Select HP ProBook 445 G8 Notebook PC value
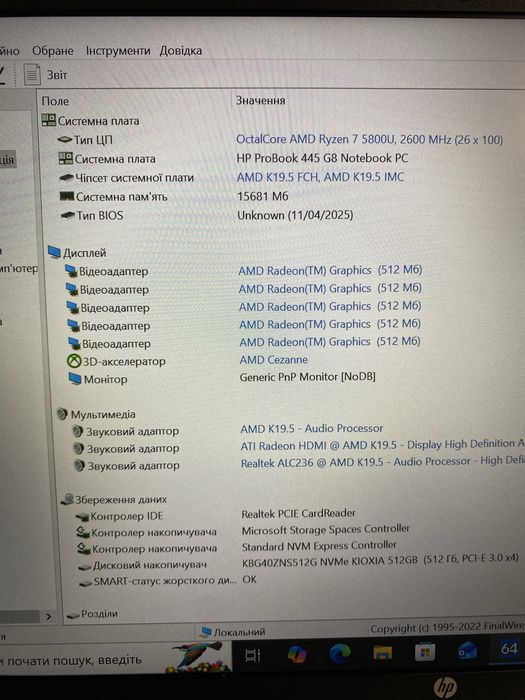Image resolution: width=525 pixels, height=700 pixels. (x=322, y=158)
